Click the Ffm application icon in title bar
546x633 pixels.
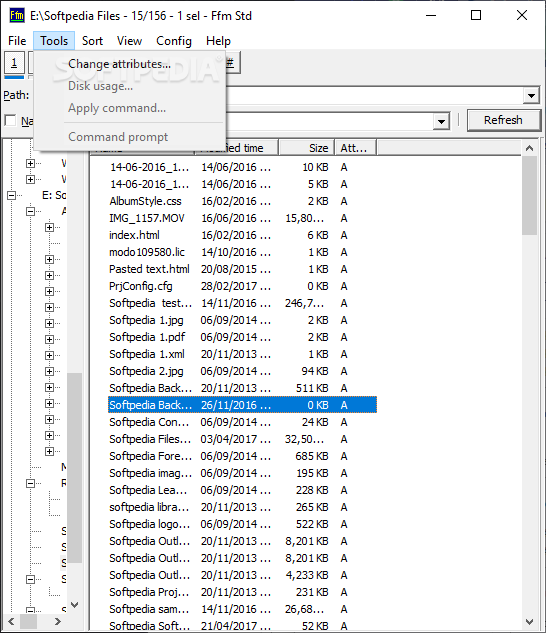coord(17,16)
